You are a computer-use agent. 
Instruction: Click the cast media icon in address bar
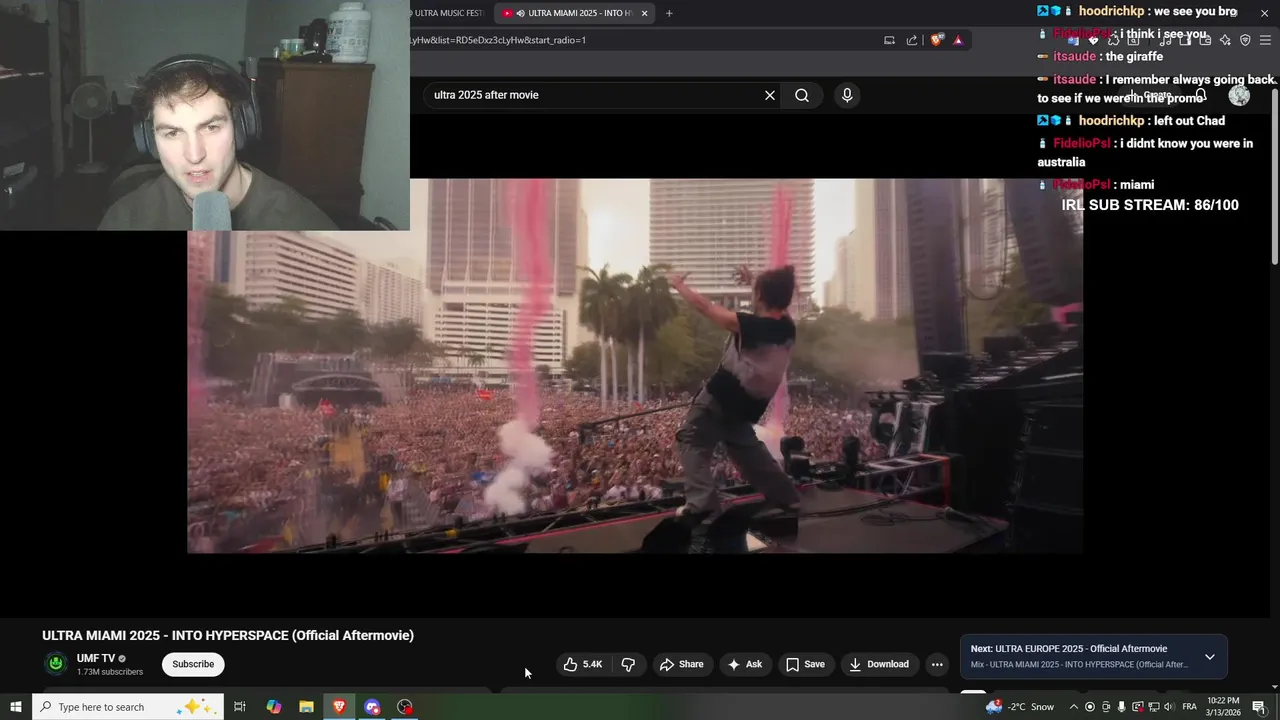pos(889,40)
